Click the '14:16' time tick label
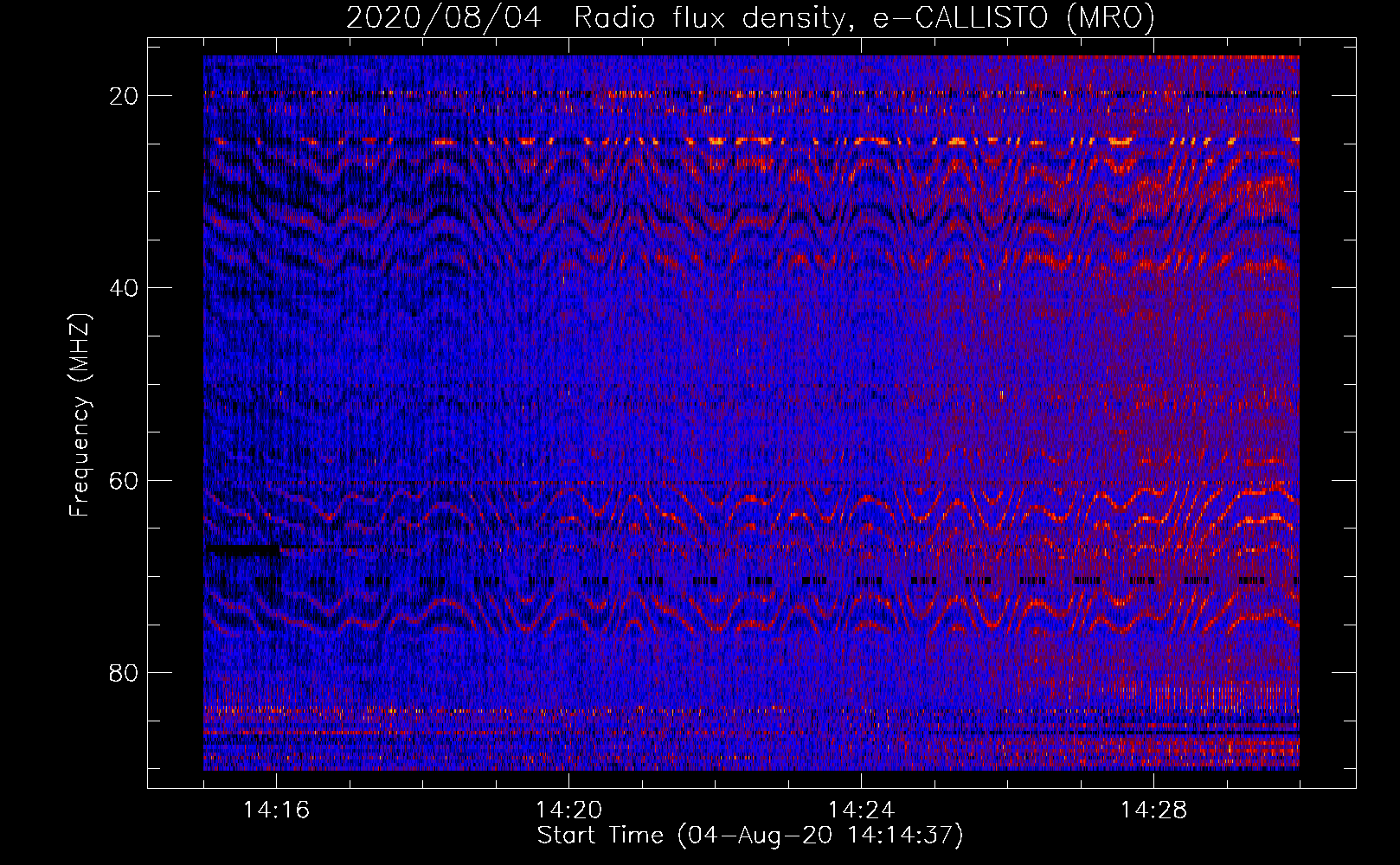Screen dimensions: 1400x865 (277, 811)
